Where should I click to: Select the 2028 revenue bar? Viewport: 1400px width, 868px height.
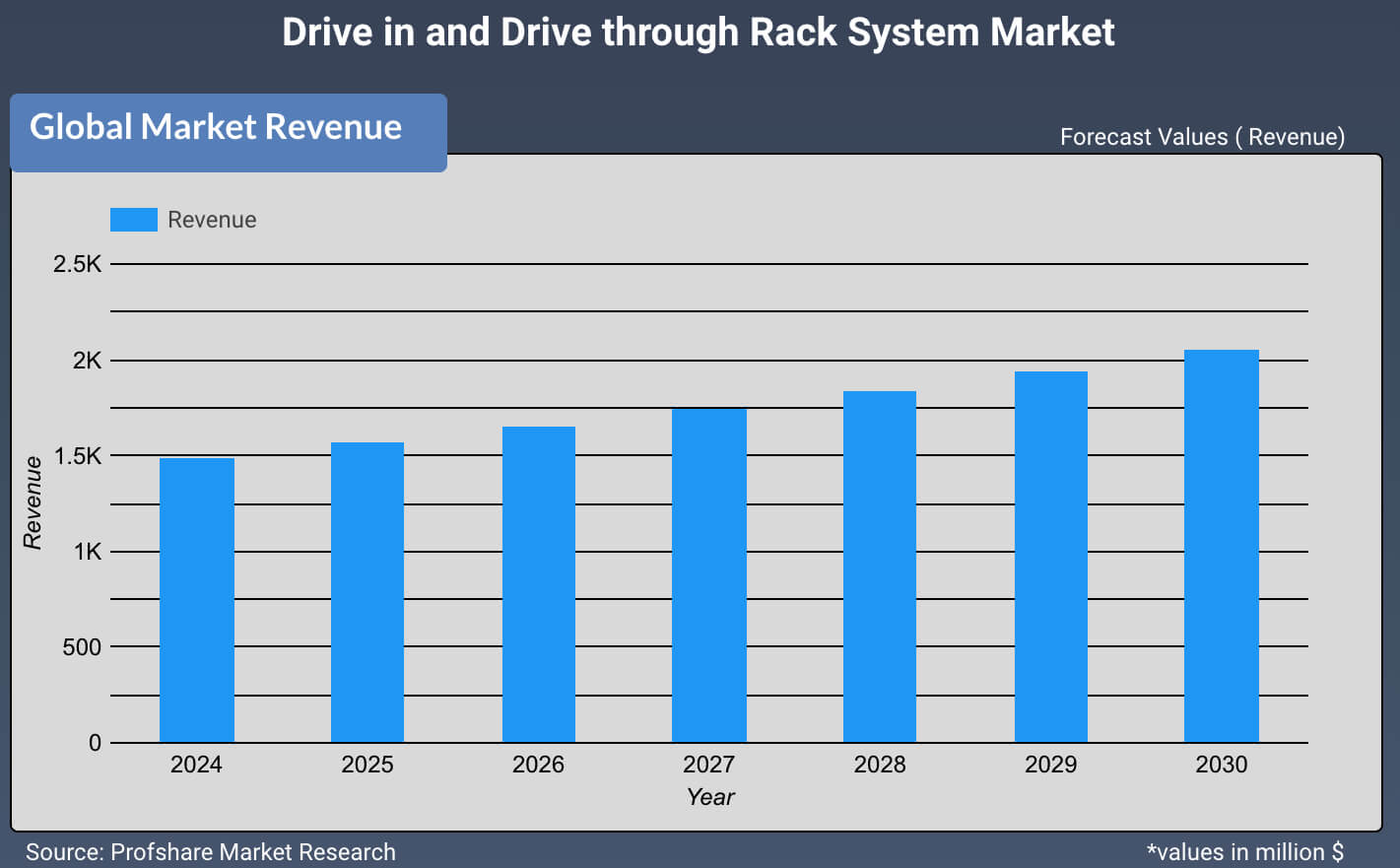880,567
